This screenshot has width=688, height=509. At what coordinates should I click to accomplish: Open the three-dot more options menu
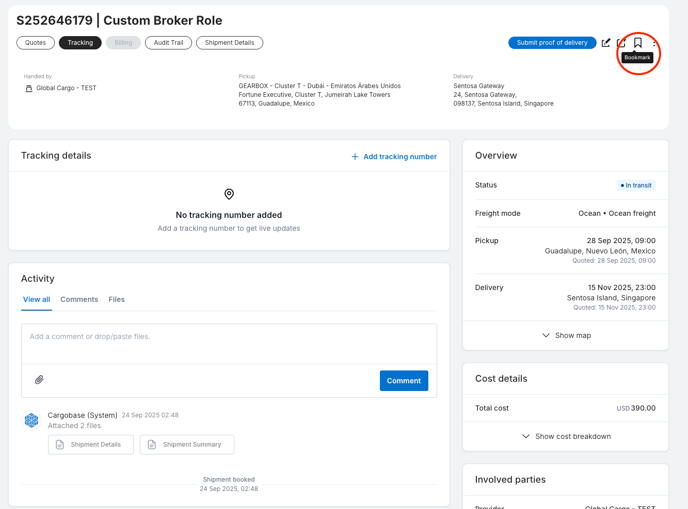(x=654, y=43)
